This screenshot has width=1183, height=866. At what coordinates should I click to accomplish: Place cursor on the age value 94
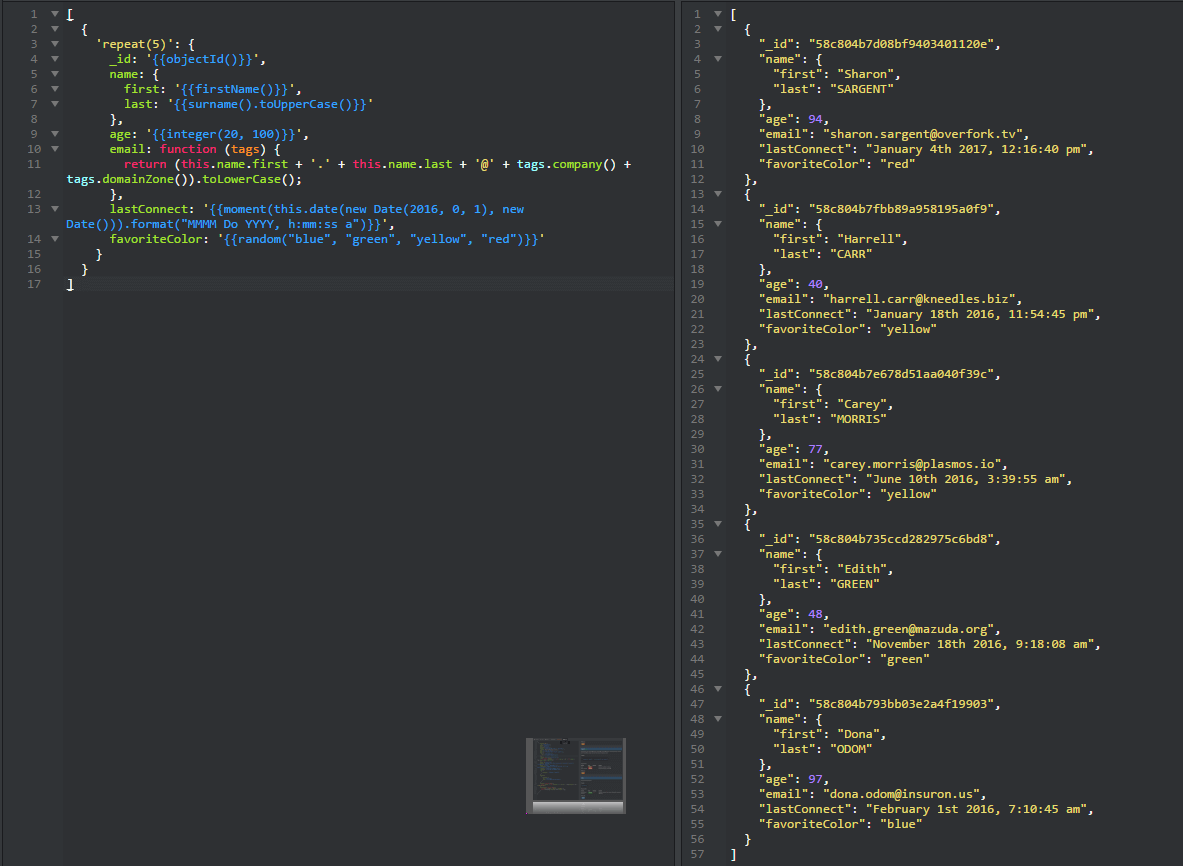[814, 119]
